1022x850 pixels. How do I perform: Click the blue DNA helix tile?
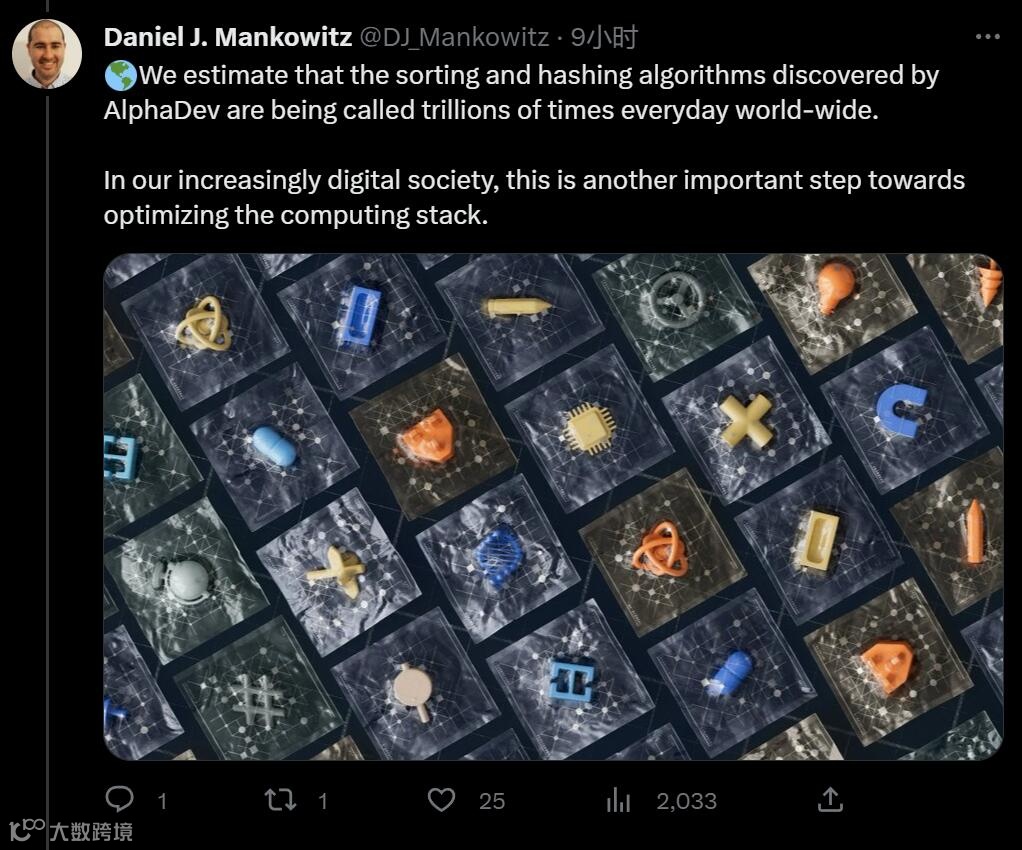pyautogui.click(x=498, y=556)
